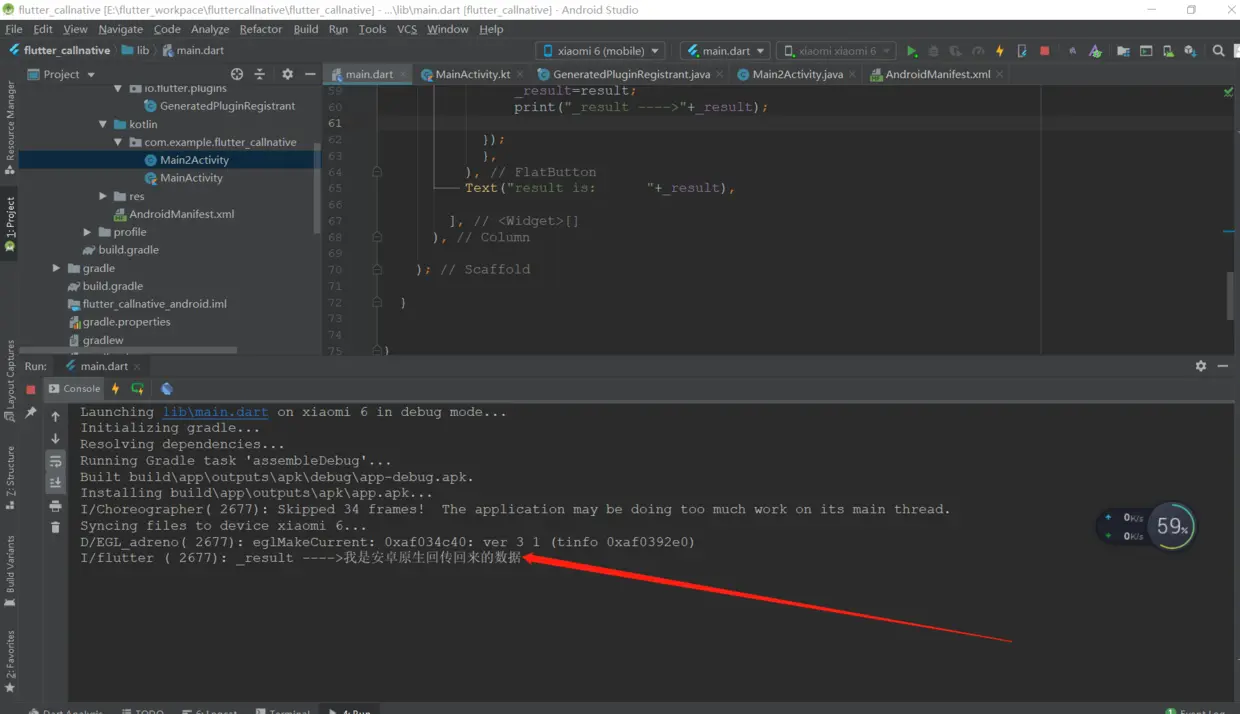Image resolution: width=1240 pixels, height=714 pixels.
Task: Open the Project view selector dropdown
Action: [x=62, y=74]
